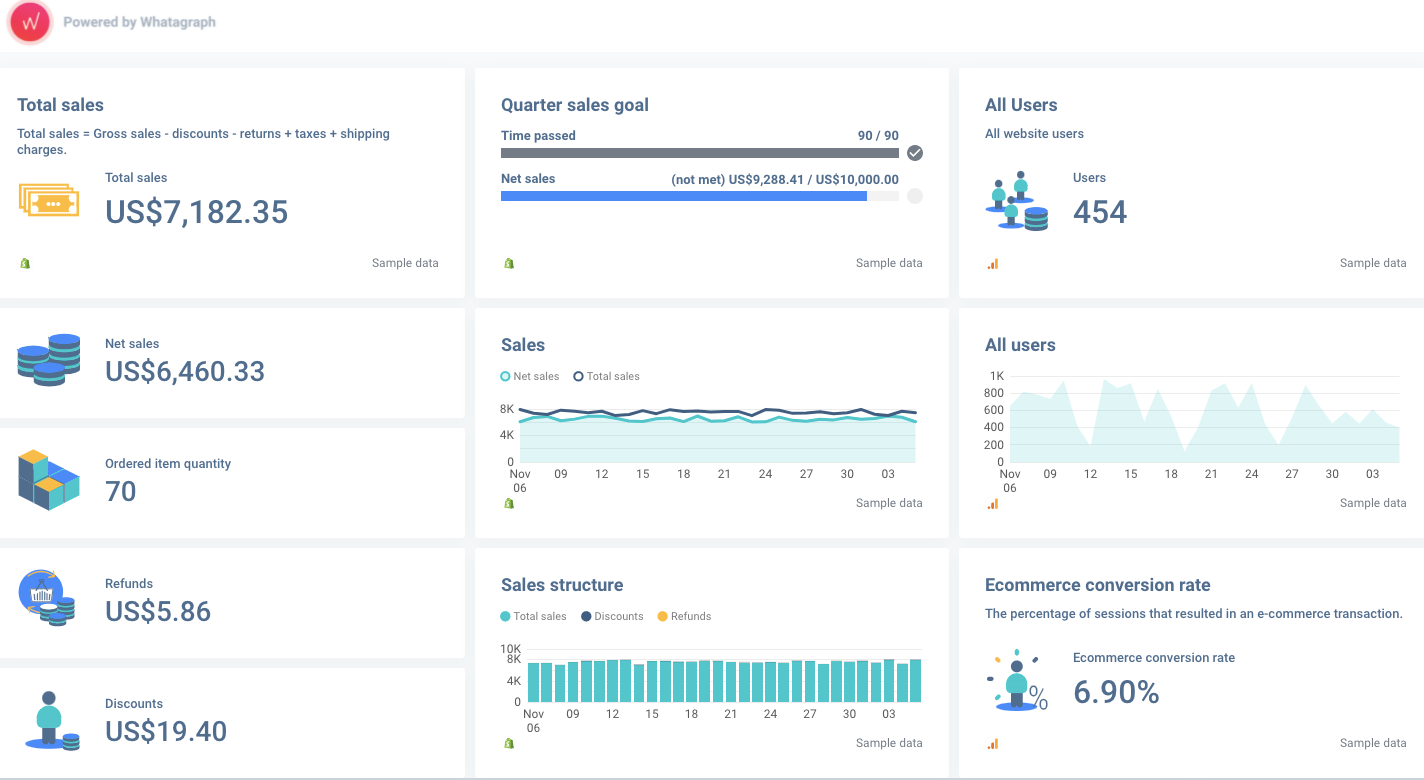Screen dimensions: 1424x780
Task: Click the All users area chart plot
Action: click(1205, 419)
